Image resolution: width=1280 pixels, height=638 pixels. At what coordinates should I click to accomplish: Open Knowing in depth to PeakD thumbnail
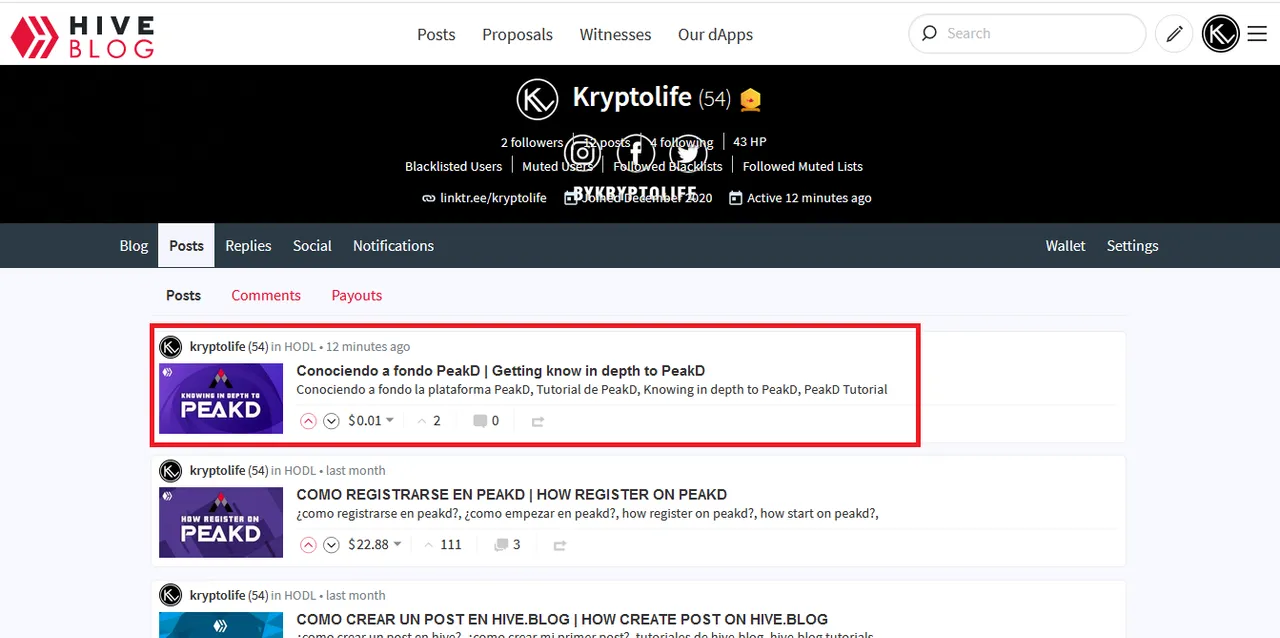(221, 398)
